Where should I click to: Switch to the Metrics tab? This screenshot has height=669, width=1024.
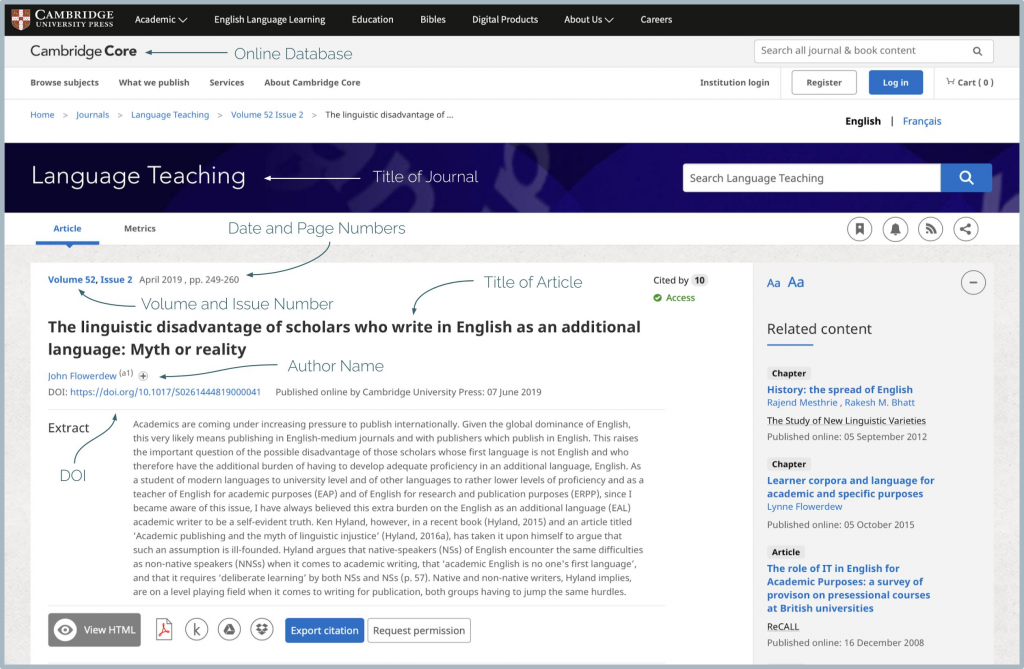(139, 228)
